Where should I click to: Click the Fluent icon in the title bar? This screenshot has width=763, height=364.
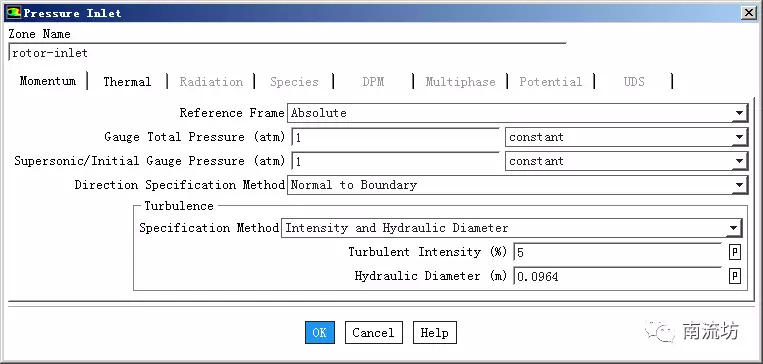click(x=13, y=13)
